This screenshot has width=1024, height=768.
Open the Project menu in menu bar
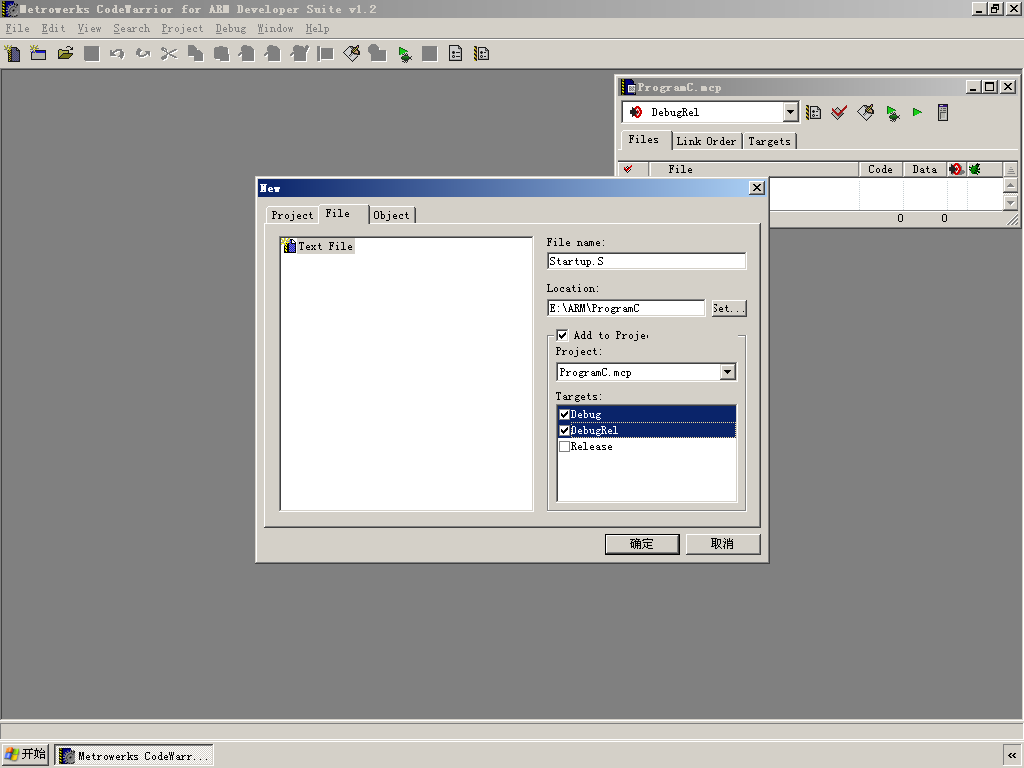(182, 29)
